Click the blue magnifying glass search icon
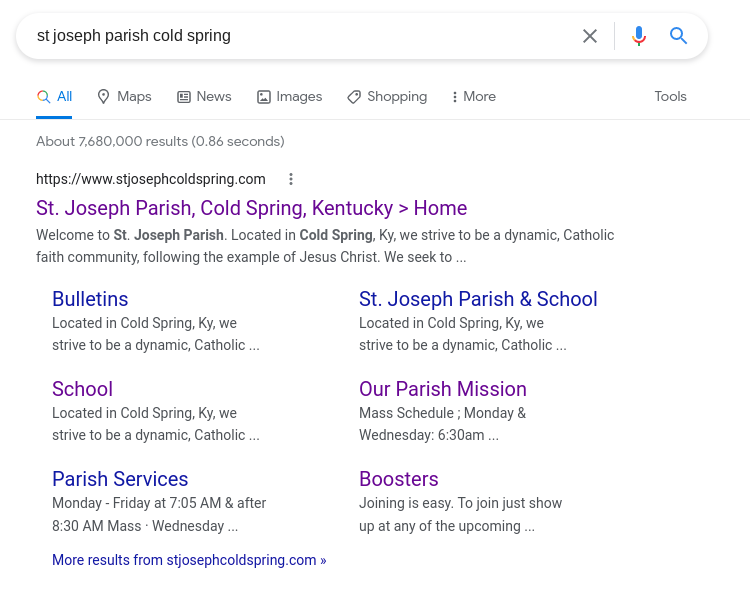The width and height of the screenshot is (750, 592). pyautogui.click(x=679, y=36)
